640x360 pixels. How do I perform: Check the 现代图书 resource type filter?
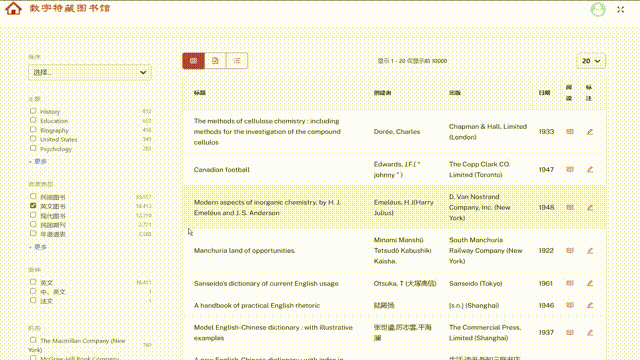point(33,215)
